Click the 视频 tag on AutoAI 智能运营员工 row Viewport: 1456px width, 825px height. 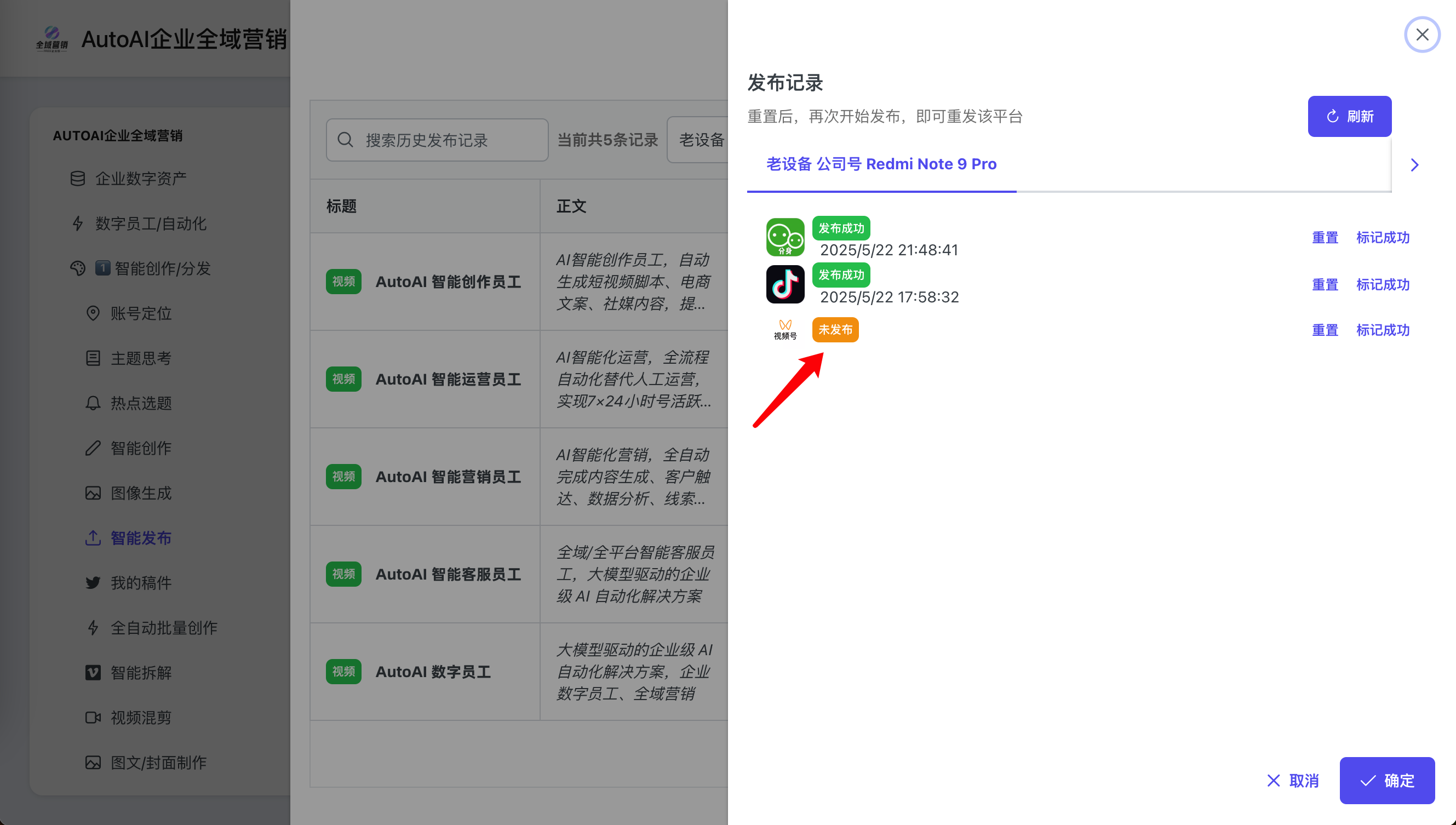point(343,379)
